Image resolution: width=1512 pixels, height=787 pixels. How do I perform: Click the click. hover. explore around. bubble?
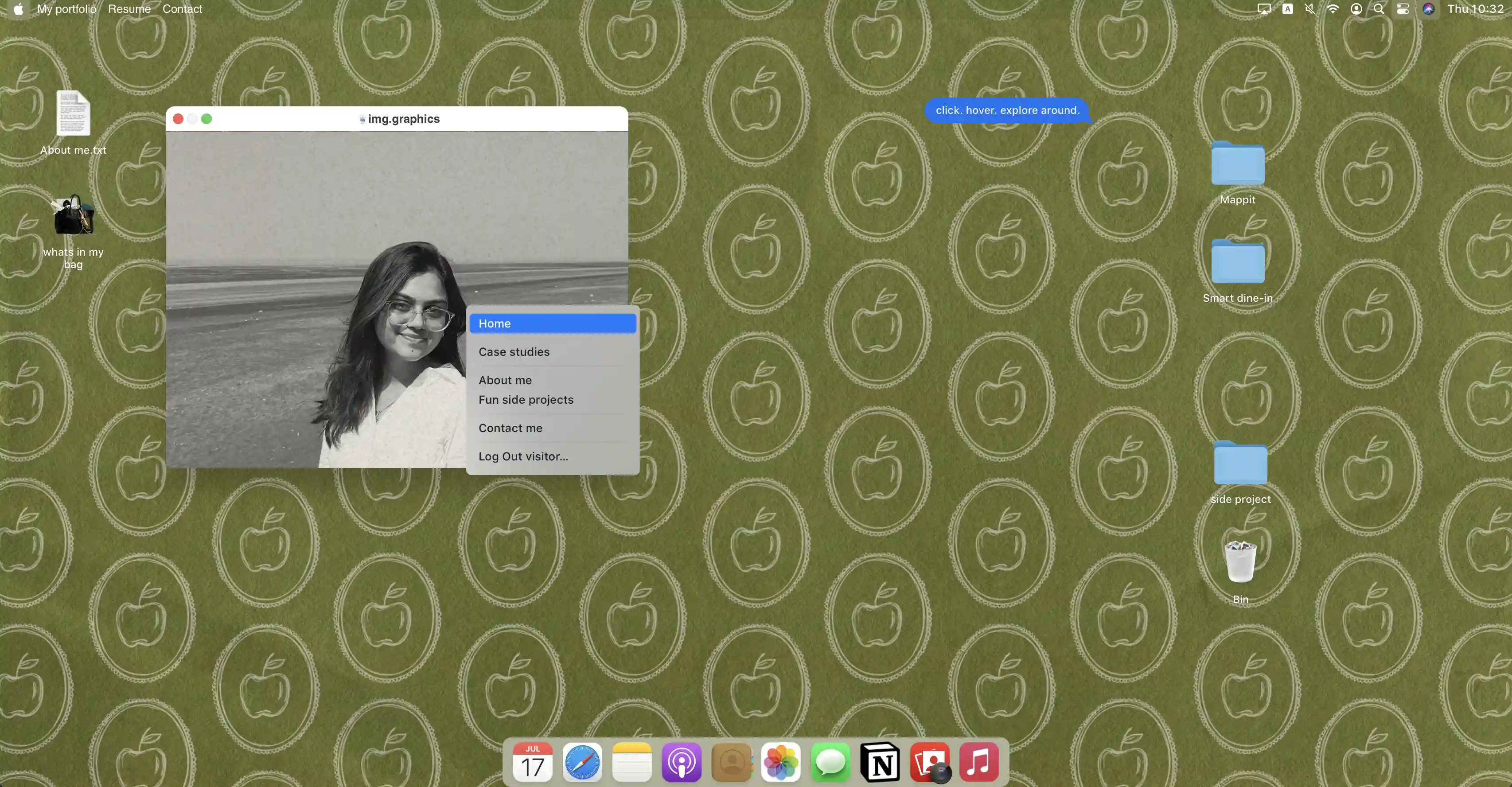click(x=1007, y=110)
